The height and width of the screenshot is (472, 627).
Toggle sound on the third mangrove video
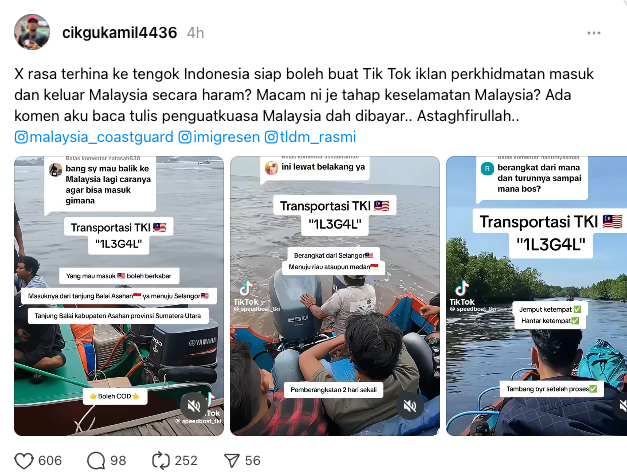click(621, 406)
